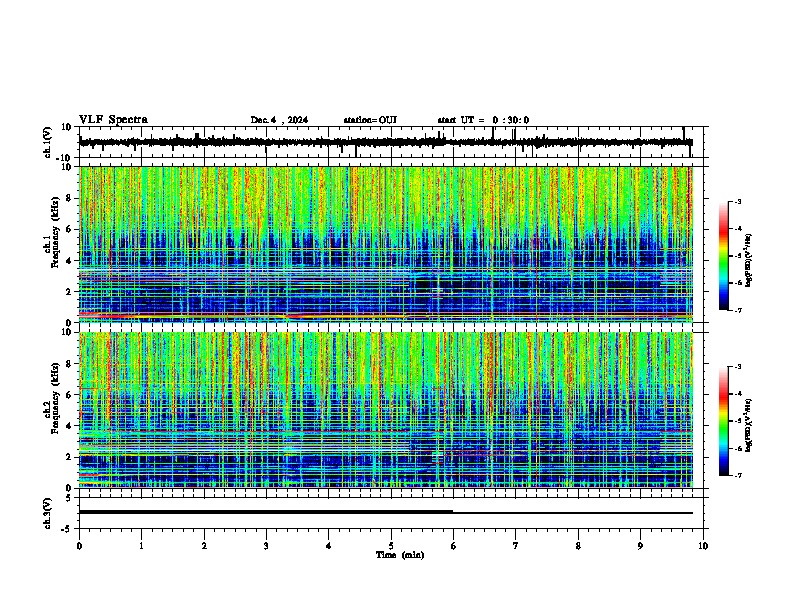Click time axis tick label "9"
The image size is (792, 612).
click(640, 546)
